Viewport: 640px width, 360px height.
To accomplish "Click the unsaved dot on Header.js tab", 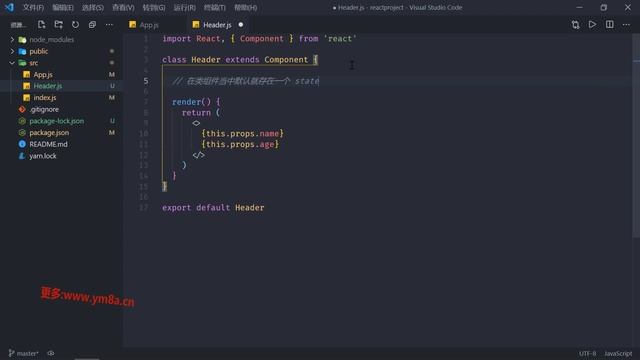I will coord(241,25).
